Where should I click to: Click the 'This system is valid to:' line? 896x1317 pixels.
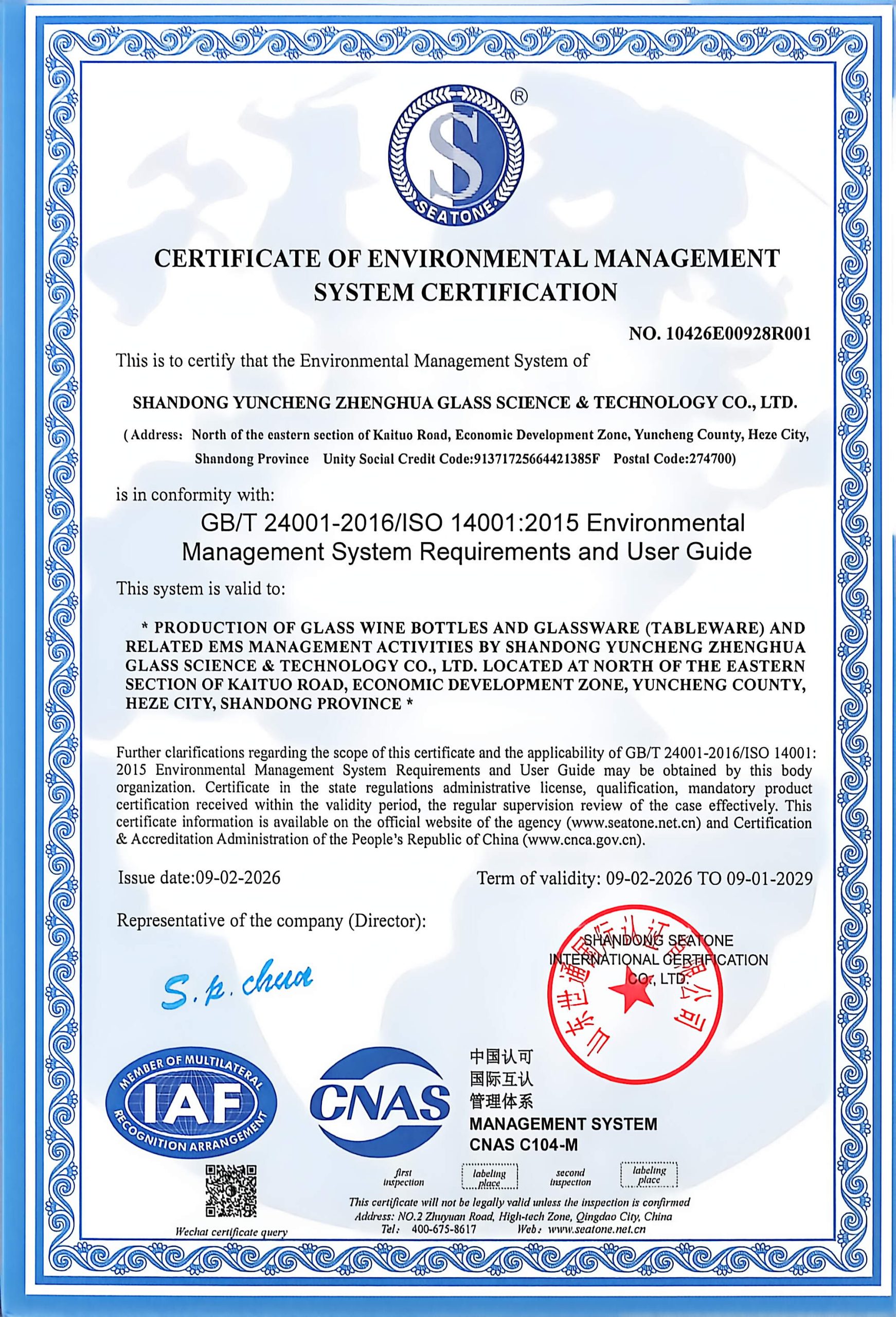(x=201, y=589)
